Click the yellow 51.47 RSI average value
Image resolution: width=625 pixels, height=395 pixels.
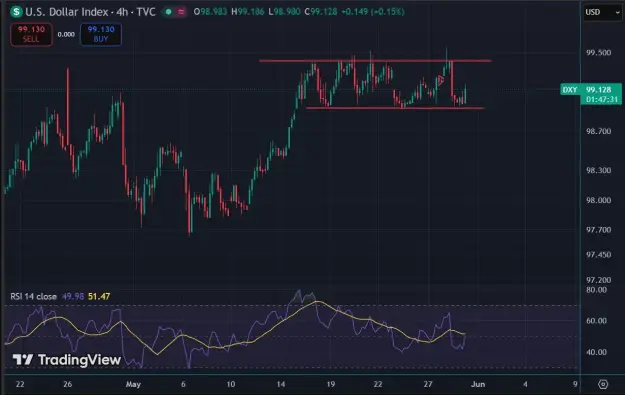coord(99,297)
